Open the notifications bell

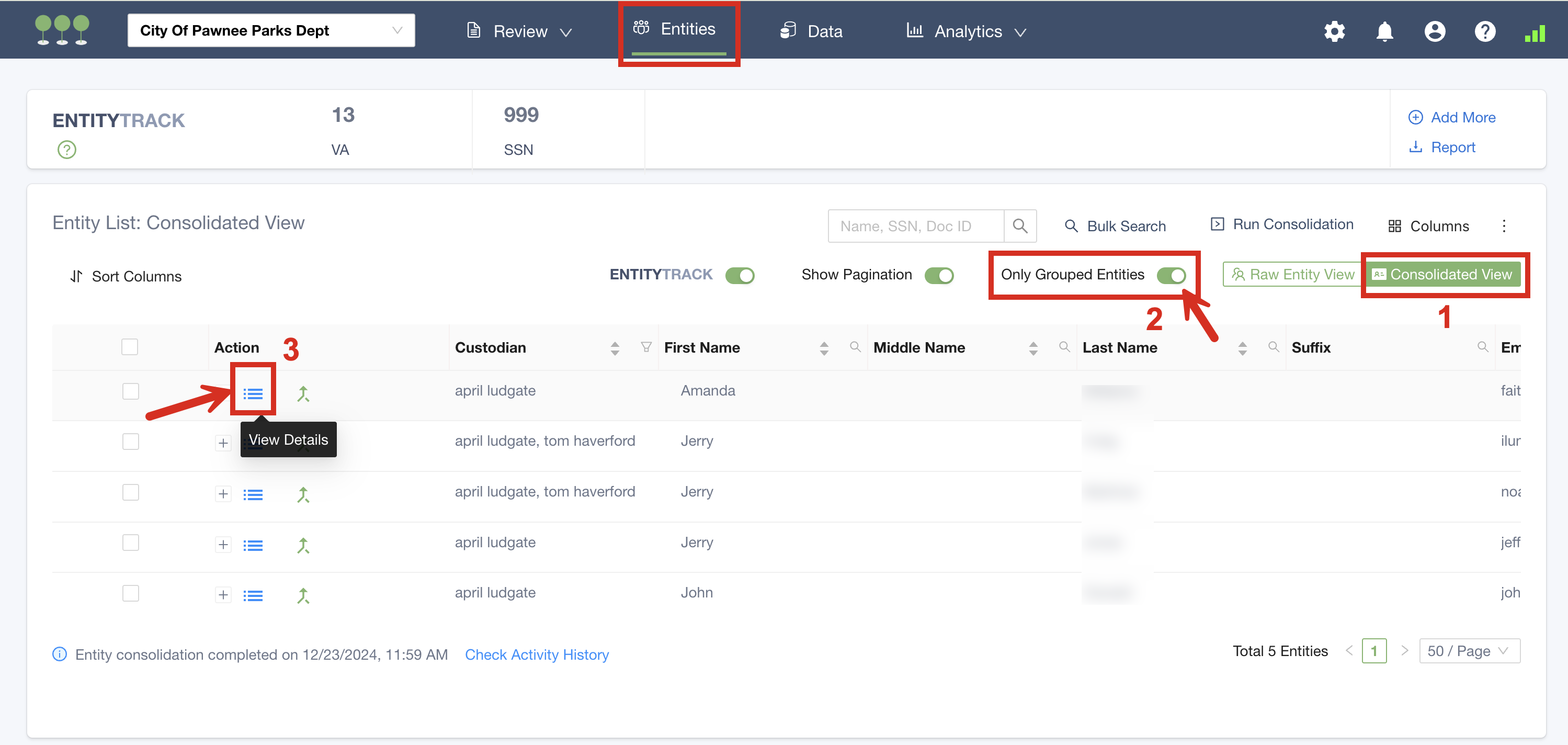(1384, 31)
